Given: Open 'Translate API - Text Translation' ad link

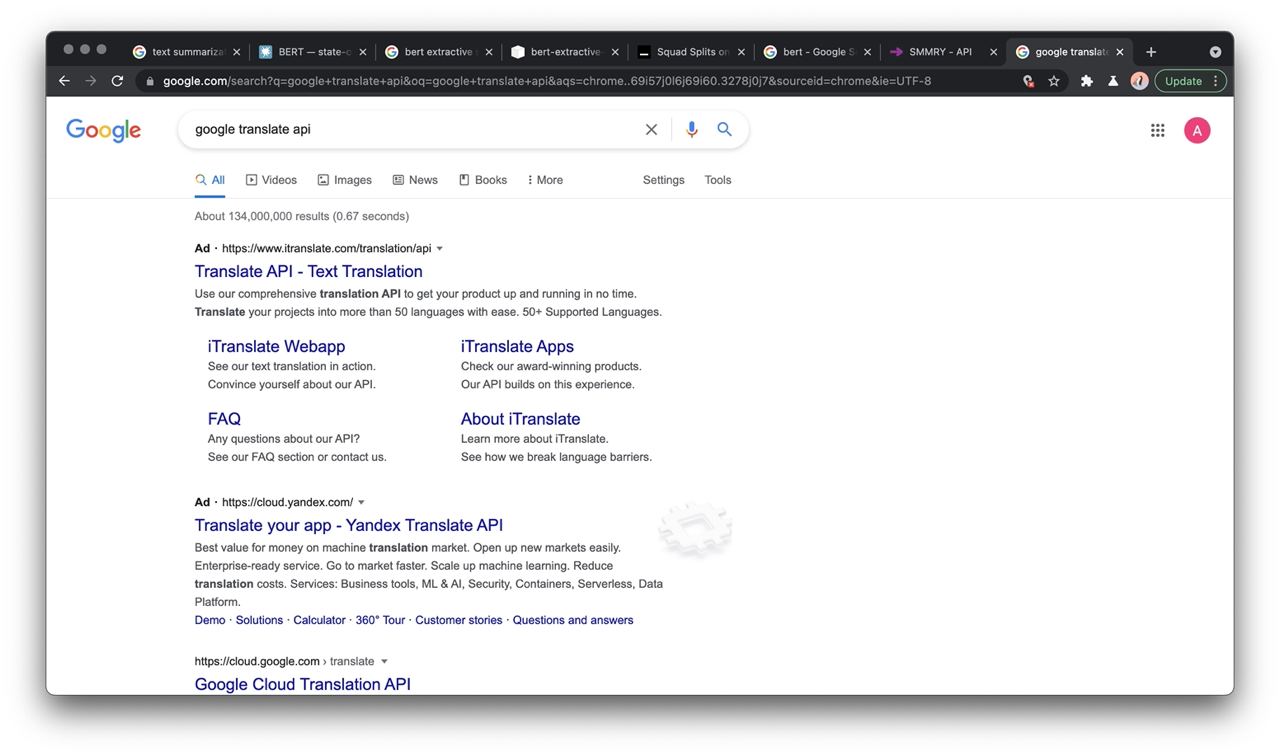Looking at the screenshot, I should click(x=309, y=271).
